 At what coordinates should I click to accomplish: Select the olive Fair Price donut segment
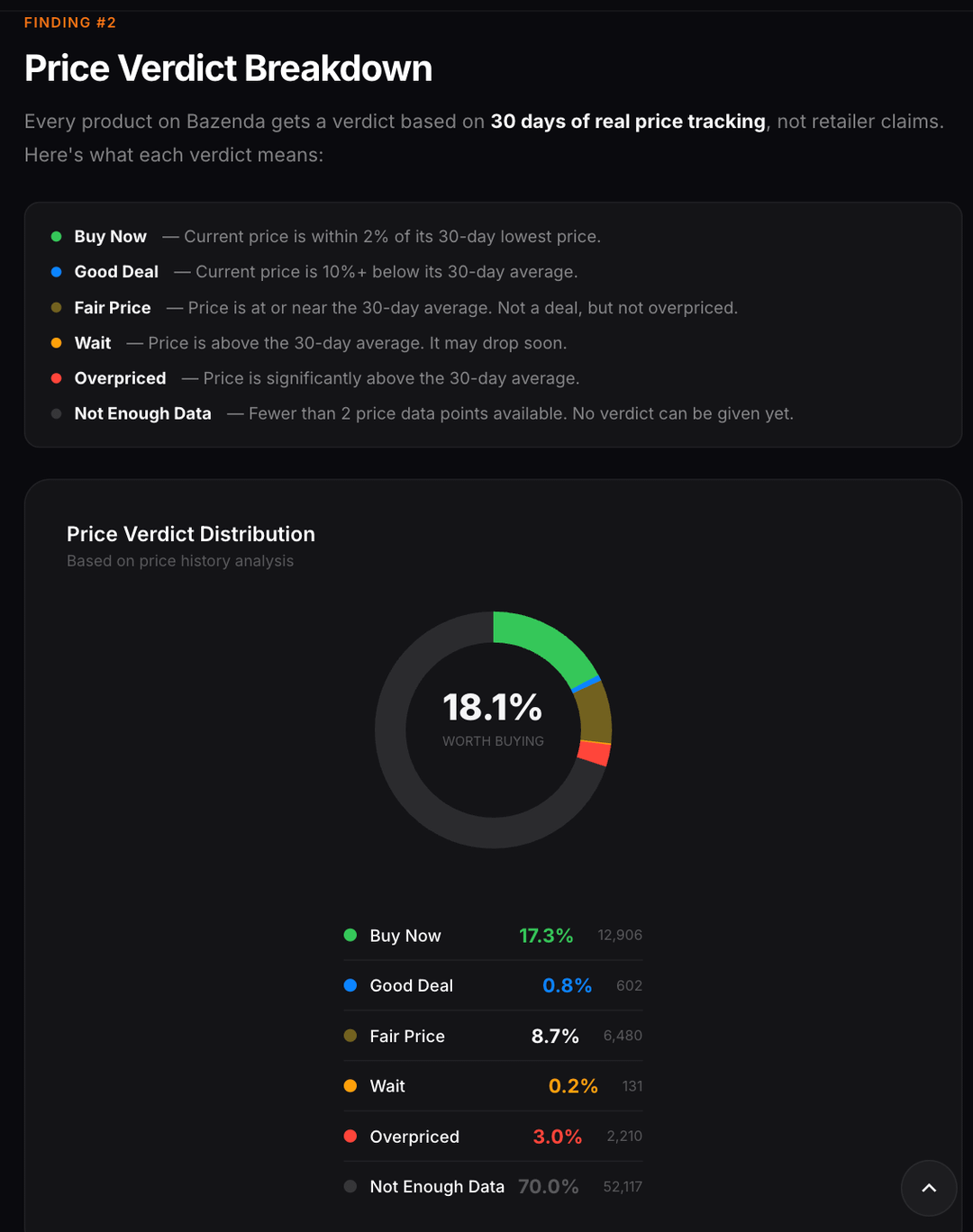pyautogui.click(x=594, y=711)
